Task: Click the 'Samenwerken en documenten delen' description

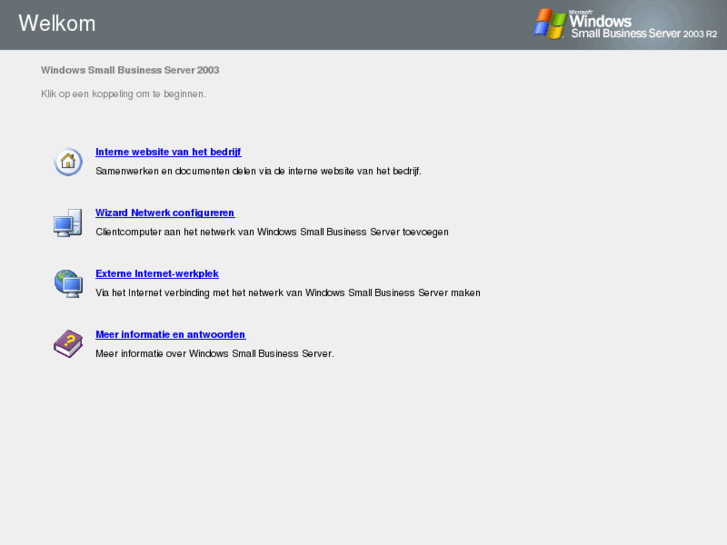Action: coord(258,171)
